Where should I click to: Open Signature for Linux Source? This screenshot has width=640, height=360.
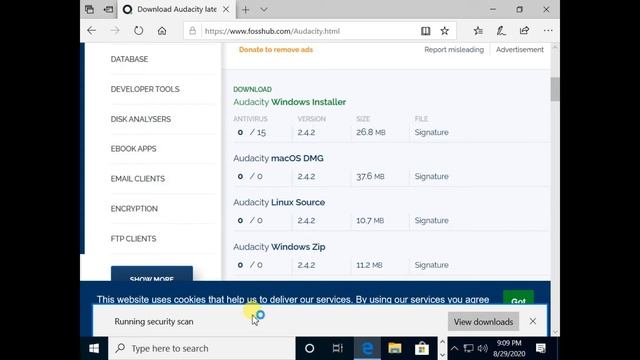(x=431, y=220)
